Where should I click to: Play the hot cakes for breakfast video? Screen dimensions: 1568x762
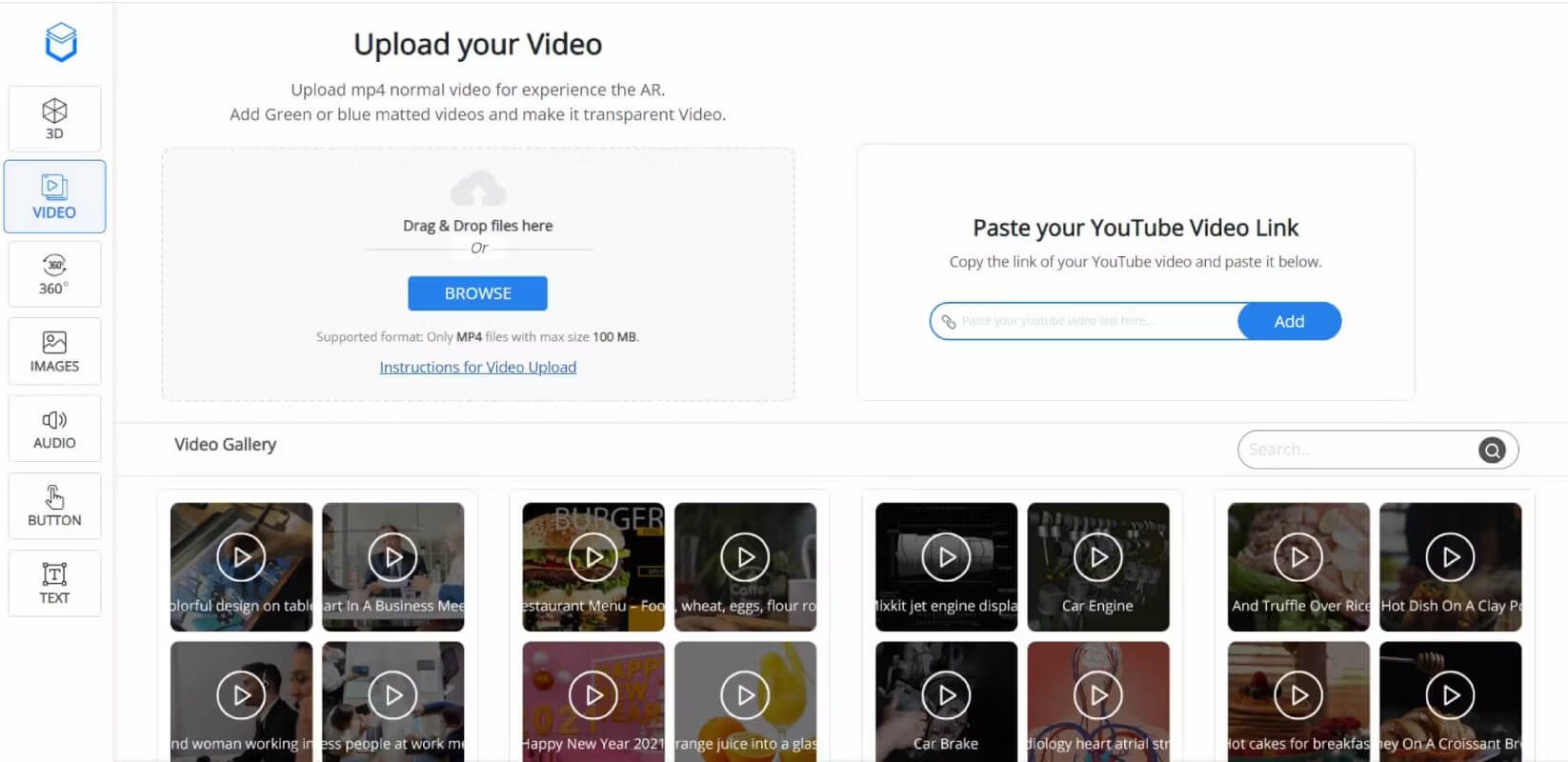[x=1298, y=695]
